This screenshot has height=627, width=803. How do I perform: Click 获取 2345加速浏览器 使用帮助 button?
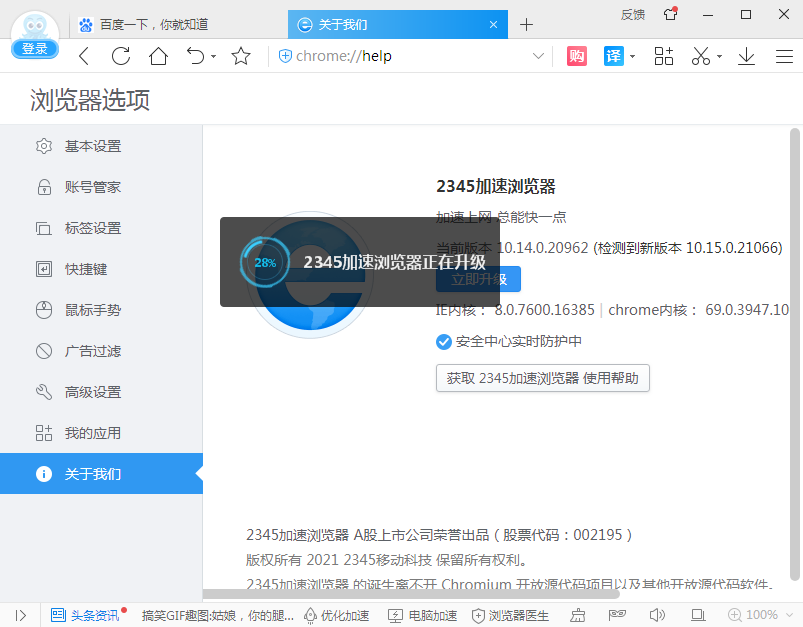point(543,378)
